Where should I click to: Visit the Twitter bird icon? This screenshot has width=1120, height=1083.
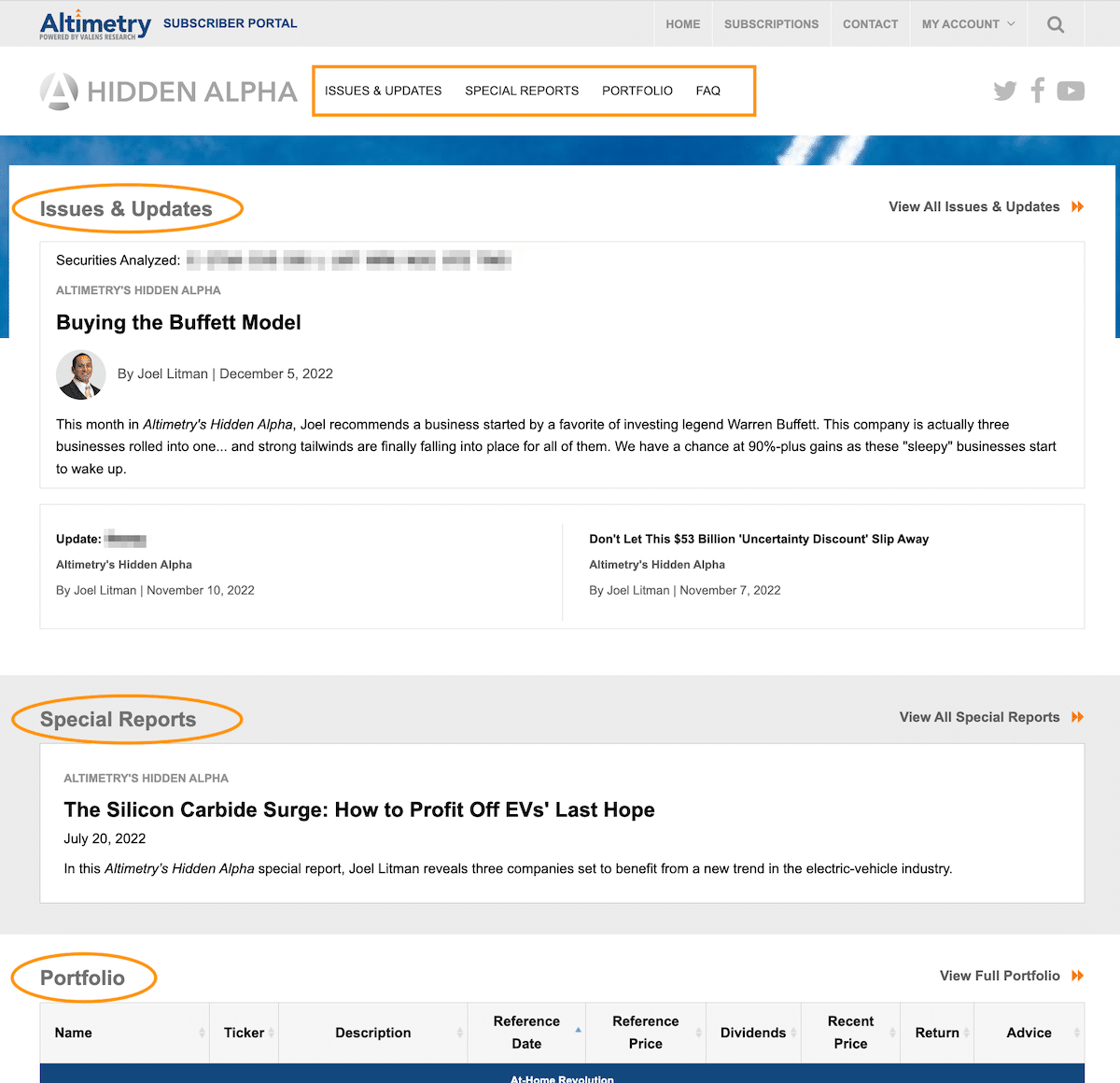(1004, 91)
